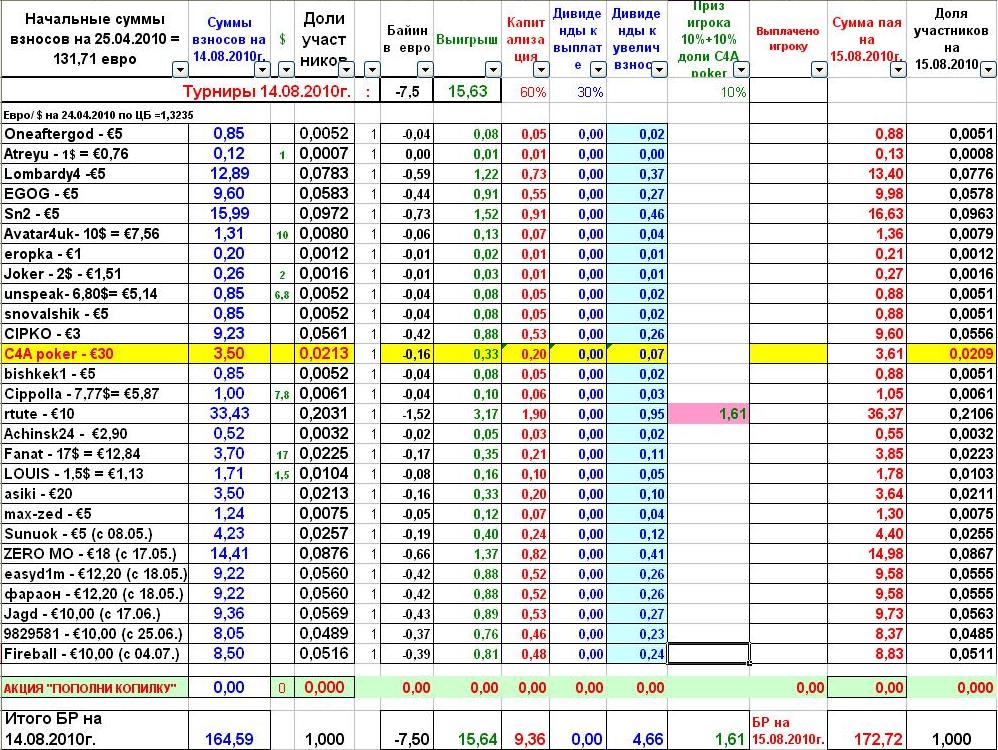The width and height of the screenshot is (998, 750).
Task: Click the 'LOUIS - 1,5$ = €1,13' cell
Action: click(95, 474)
